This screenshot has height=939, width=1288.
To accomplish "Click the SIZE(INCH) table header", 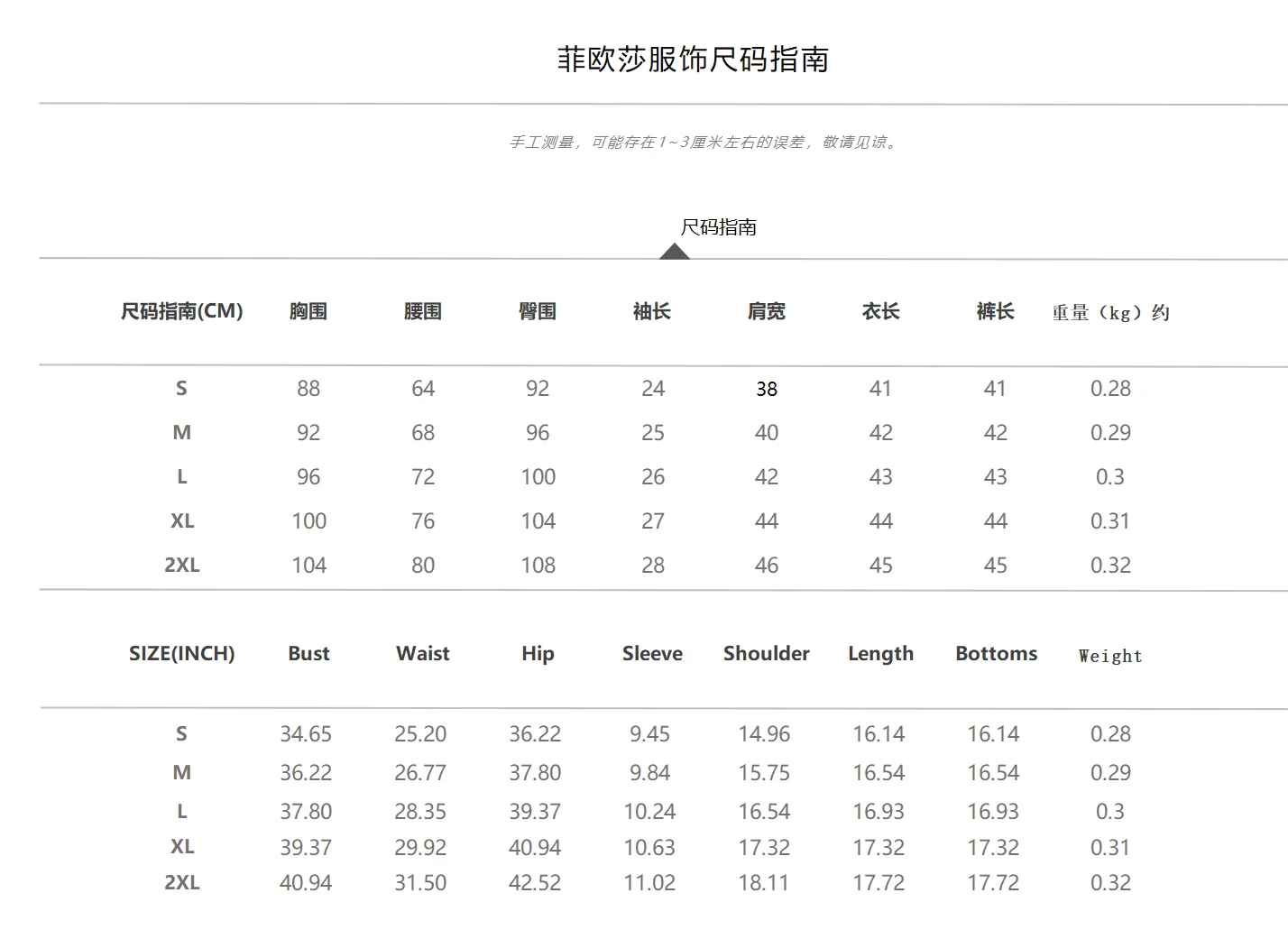I will pos(182,654).
